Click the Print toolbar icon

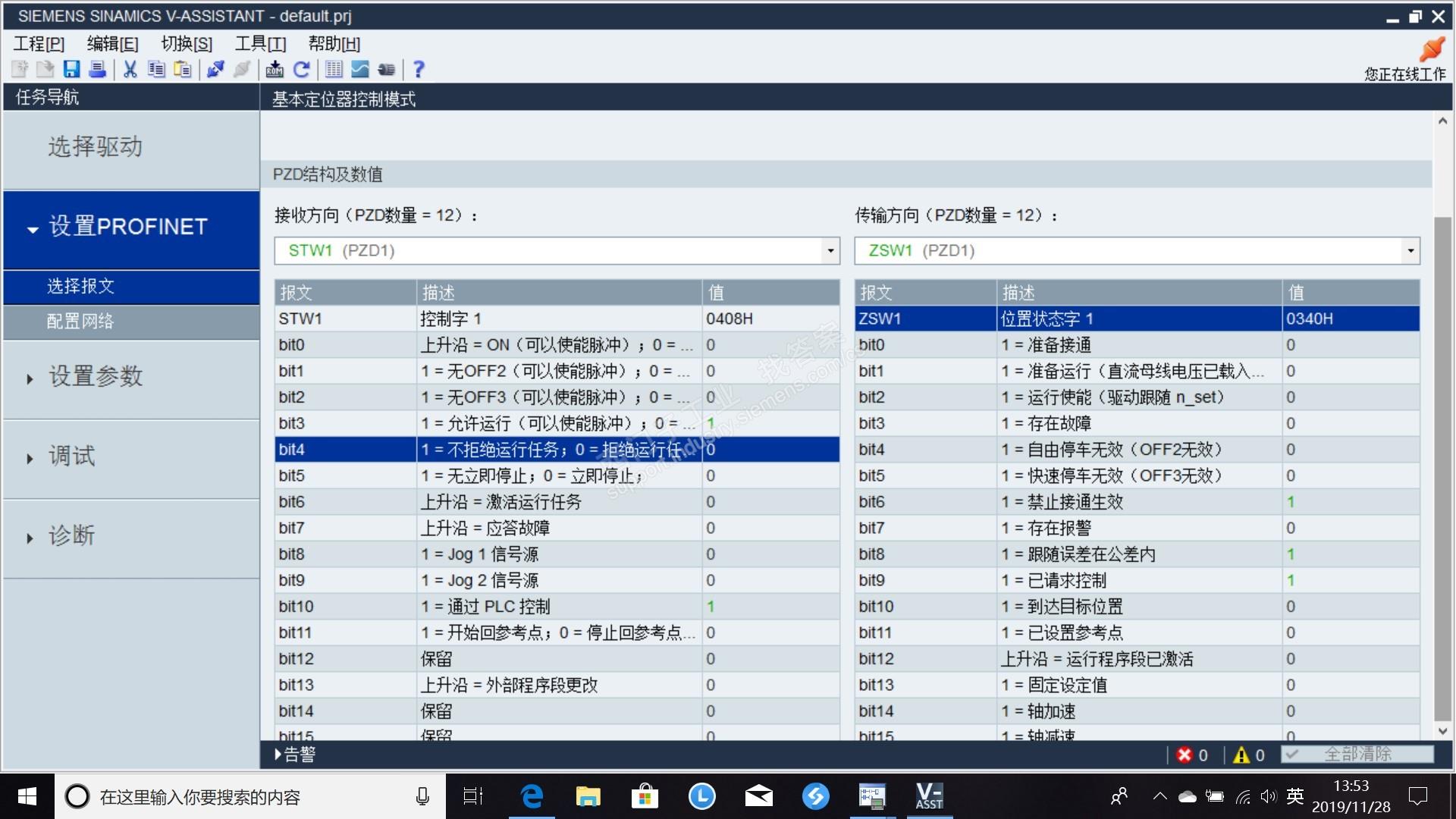(98, 70)
